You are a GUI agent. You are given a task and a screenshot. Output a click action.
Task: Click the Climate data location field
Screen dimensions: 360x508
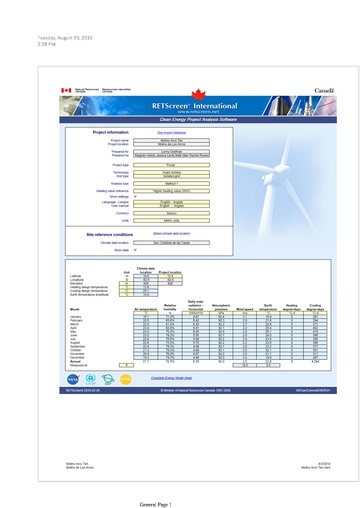(x=171, y=243)
